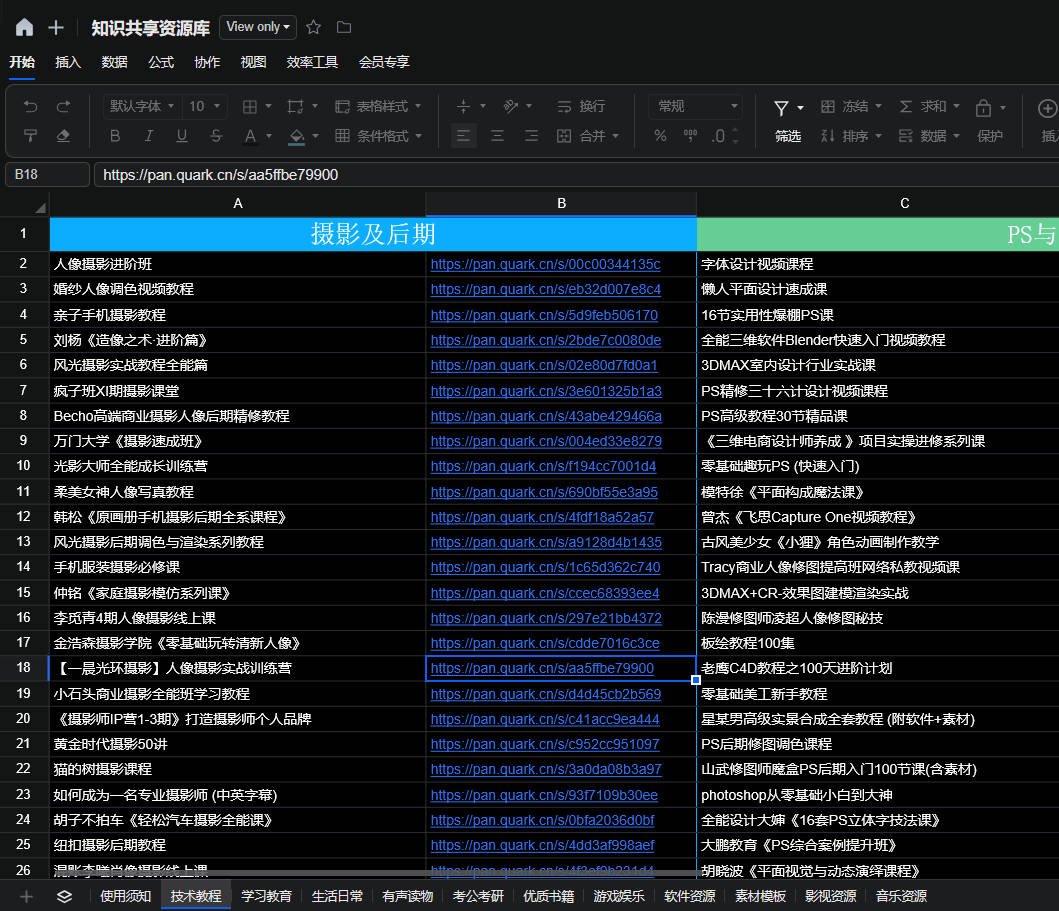1059x911 pixels.
Task: Toggle strikethrough formatting
Action: point(216,136)
